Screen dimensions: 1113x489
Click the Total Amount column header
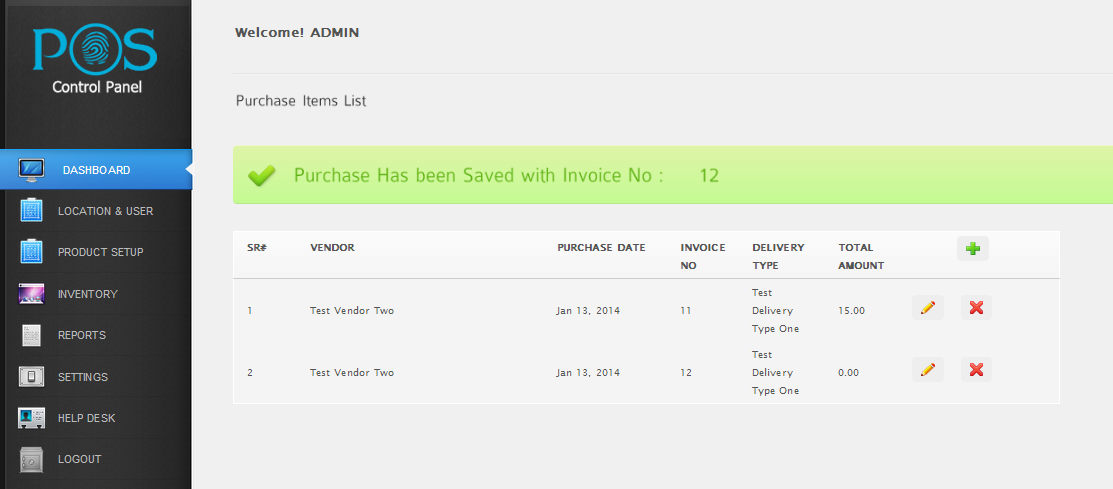pos(861,256)
